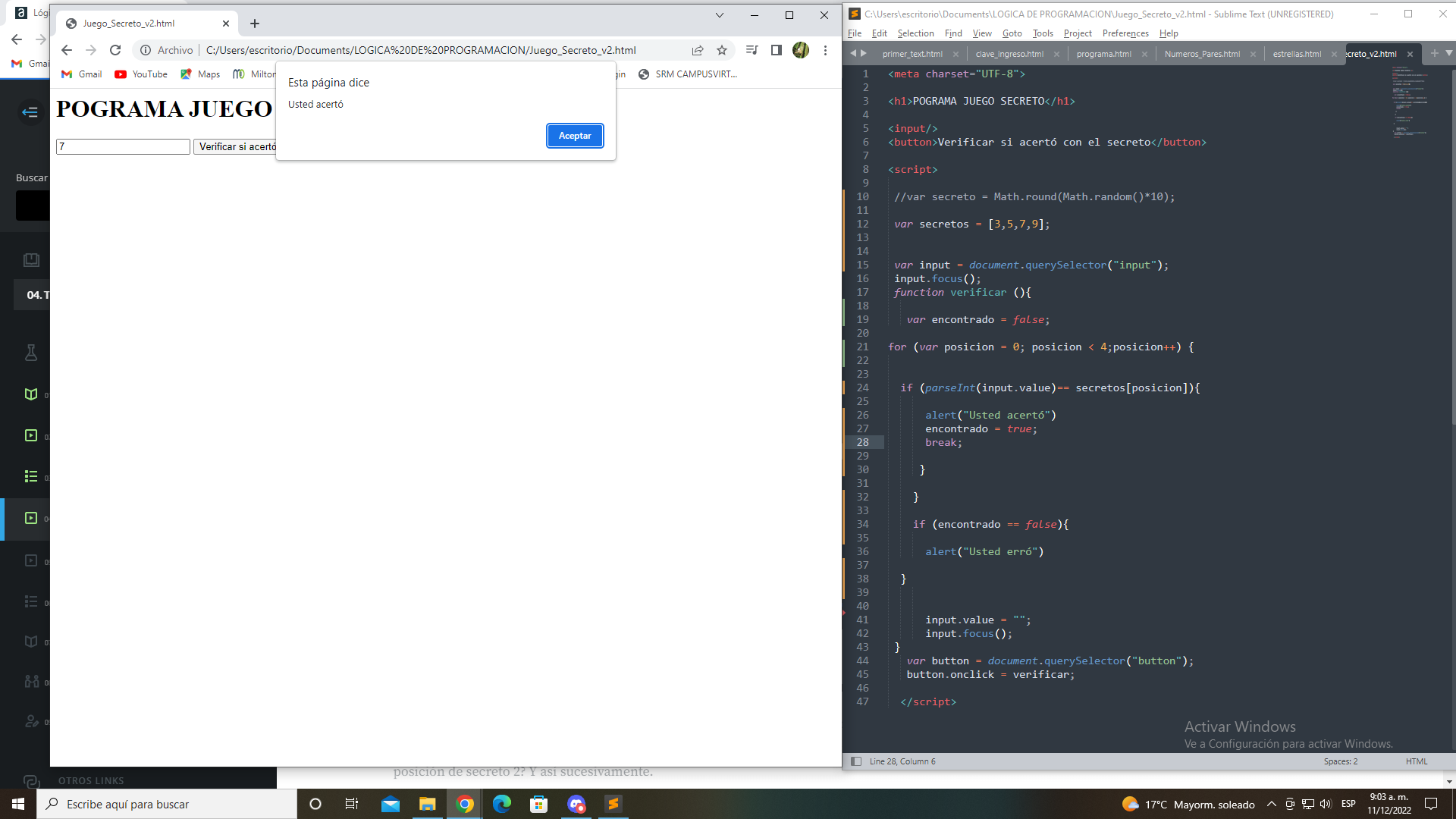
Task: Click the Verificar si acertó button
Action: pos(236,146)
